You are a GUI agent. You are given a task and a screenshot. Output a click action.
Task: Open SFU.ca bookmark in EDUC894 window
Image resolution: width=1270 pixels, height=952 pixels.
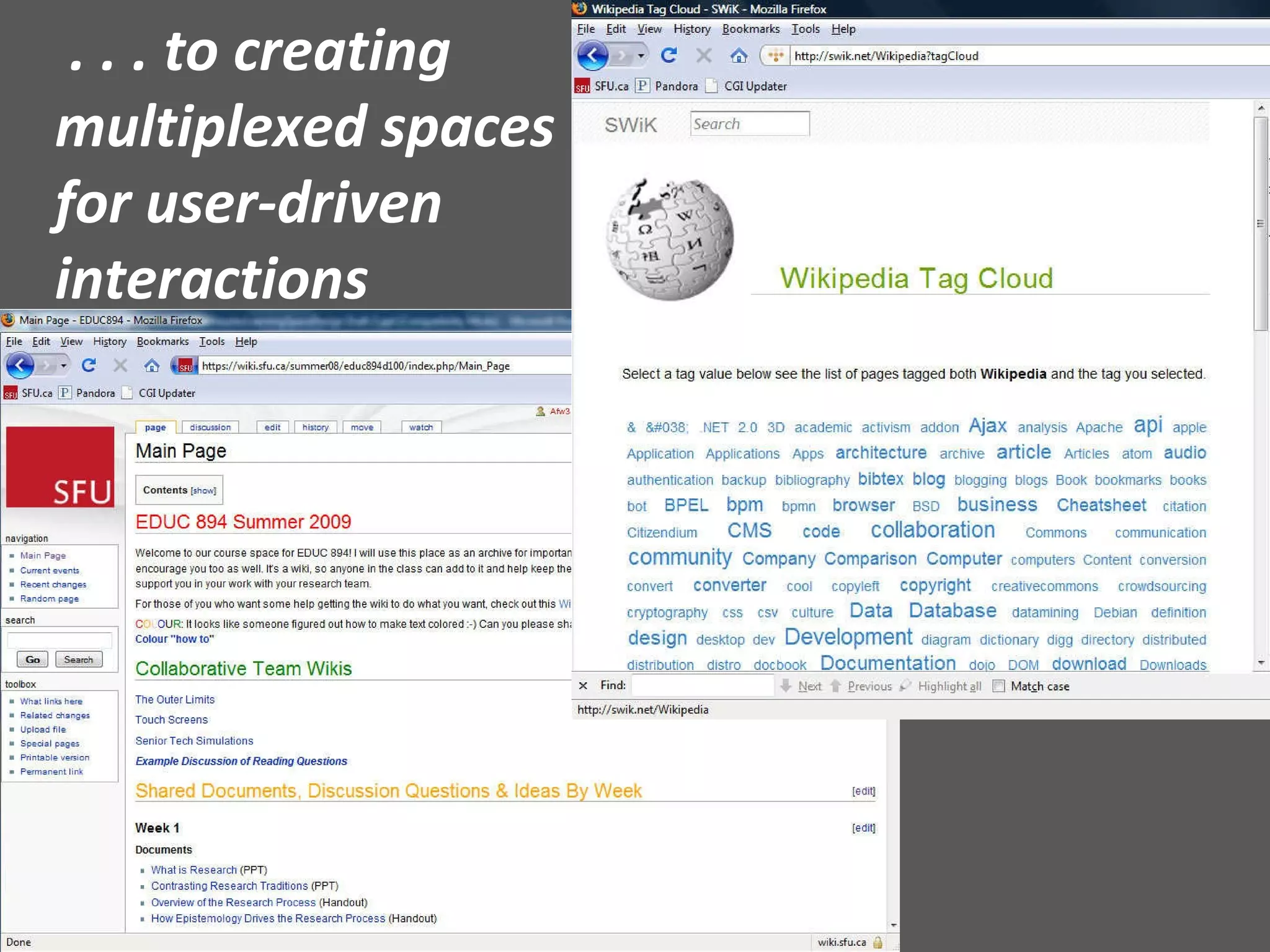(28, 393)
